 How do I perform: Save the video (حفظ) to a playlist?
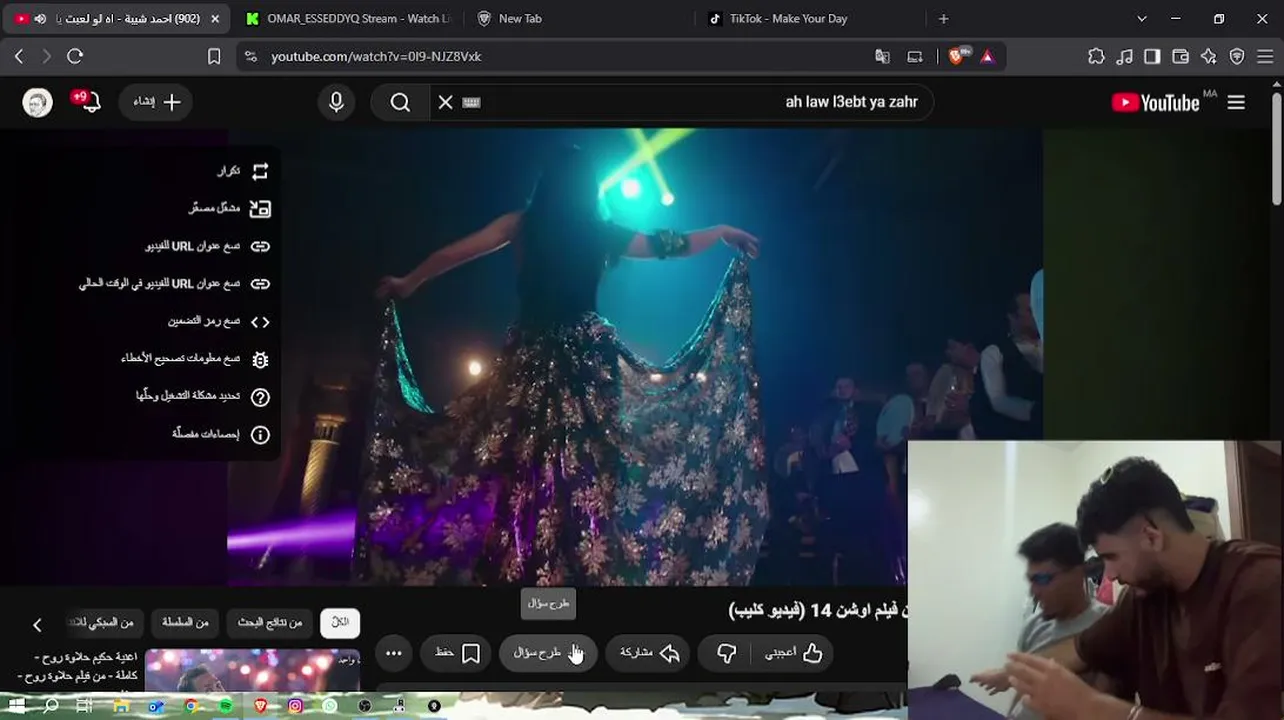pos(458,653)
